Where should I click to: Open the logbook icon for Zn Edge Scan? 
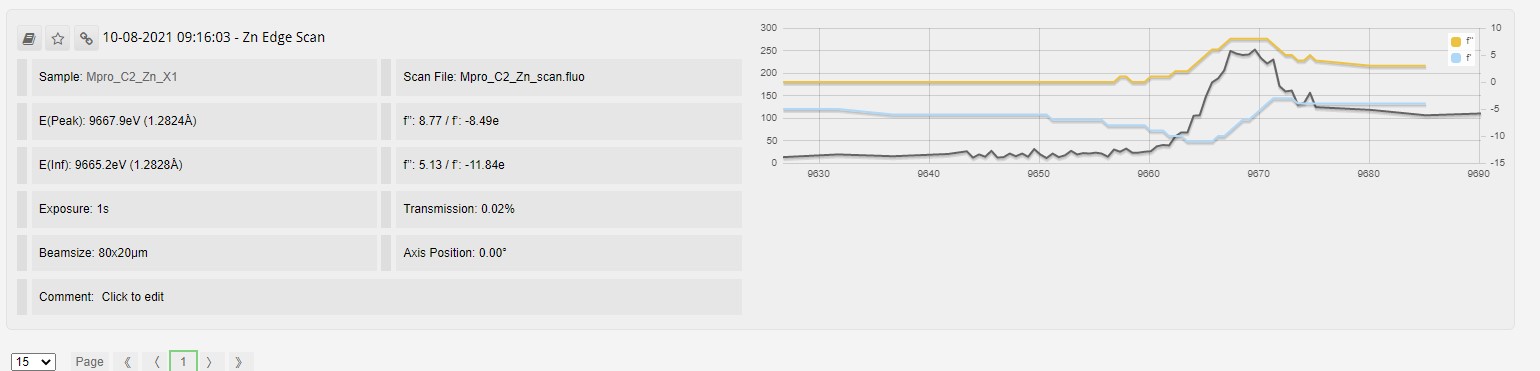pos(29,38)
